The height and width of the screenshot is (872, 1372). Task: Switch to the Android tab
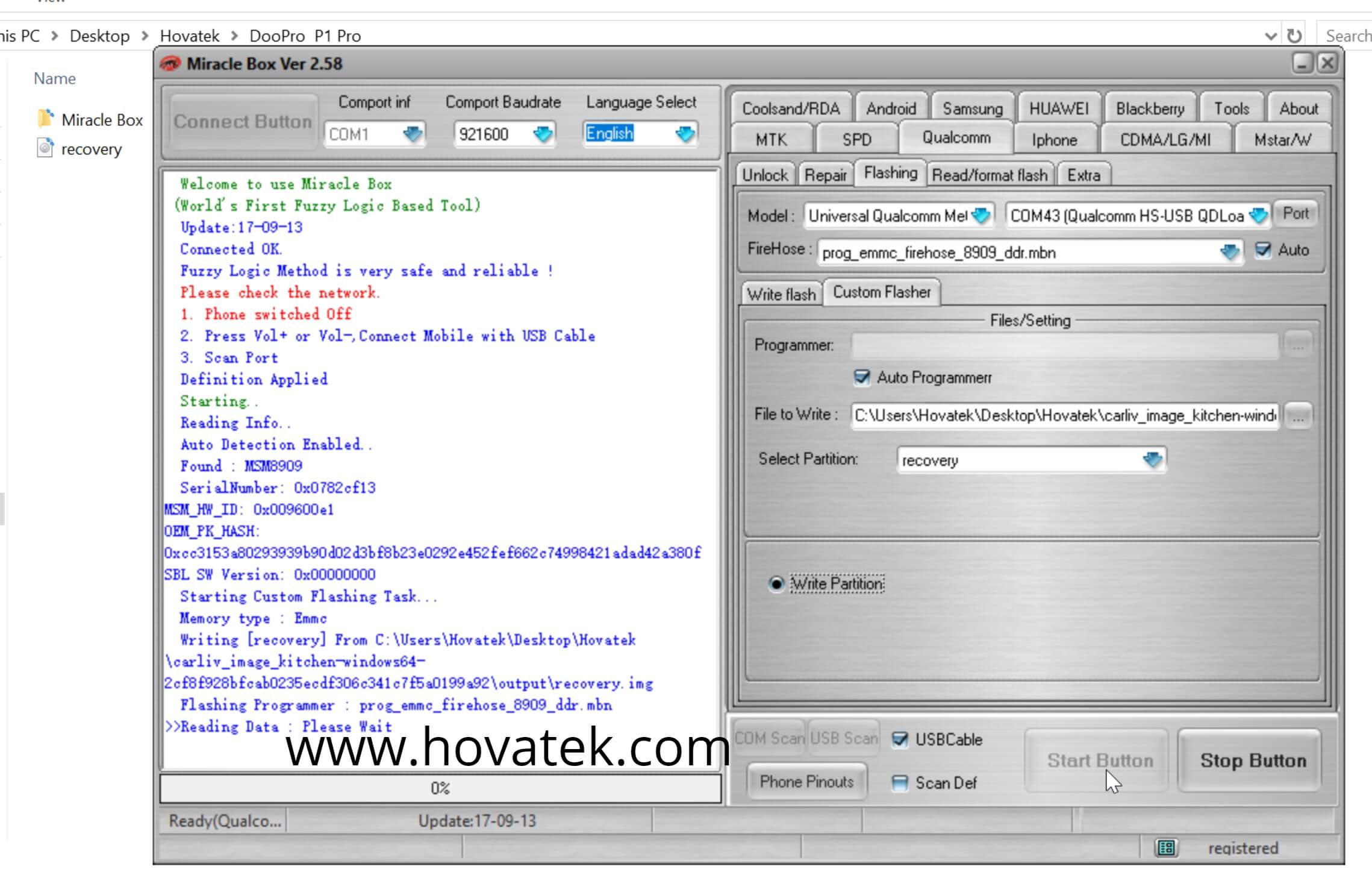click(891, 108)
